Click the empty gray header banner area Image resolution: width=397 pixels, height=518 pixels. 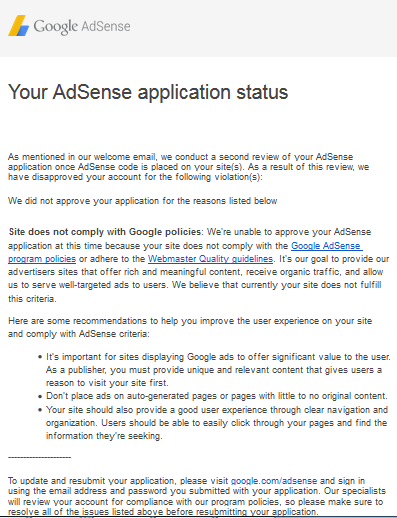pyautogui.click(x=260, y=28)
